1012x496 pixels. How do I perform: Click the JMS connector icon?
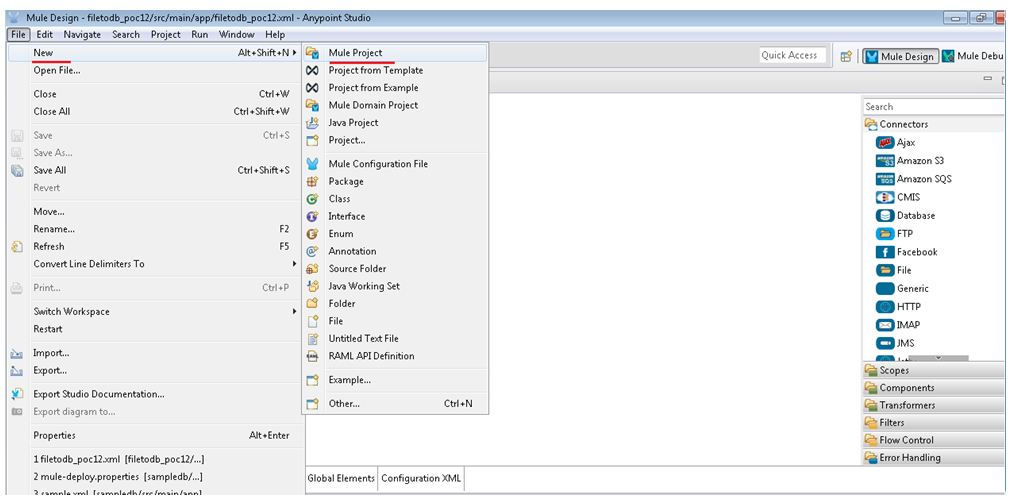[x=885, y=343]
